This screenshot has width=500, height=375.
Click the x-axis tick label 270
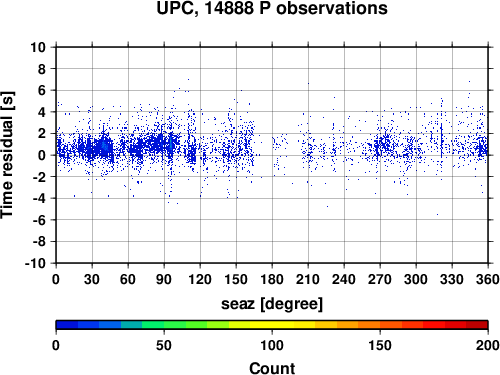(x=380, y=279)
